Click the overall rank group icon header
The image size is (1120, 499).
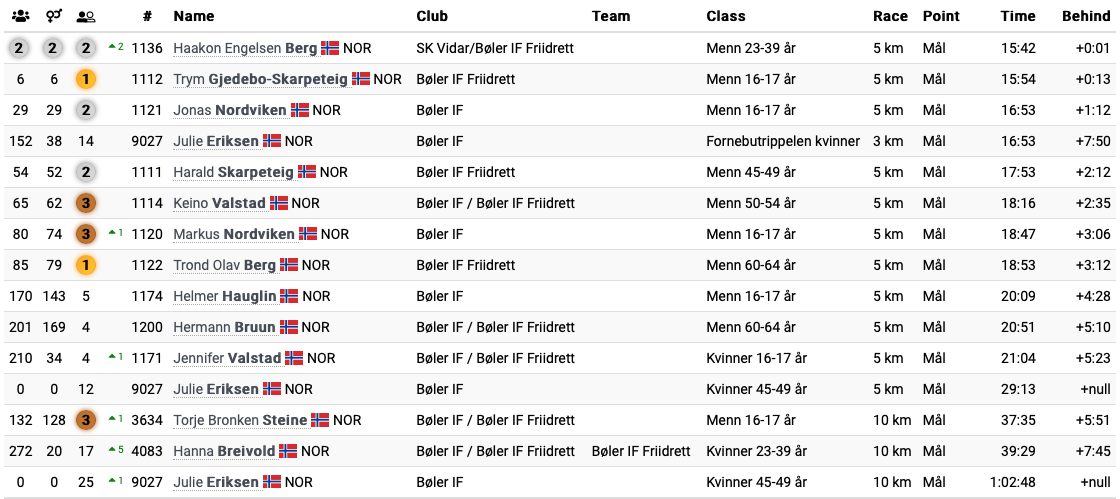(20, 16)
